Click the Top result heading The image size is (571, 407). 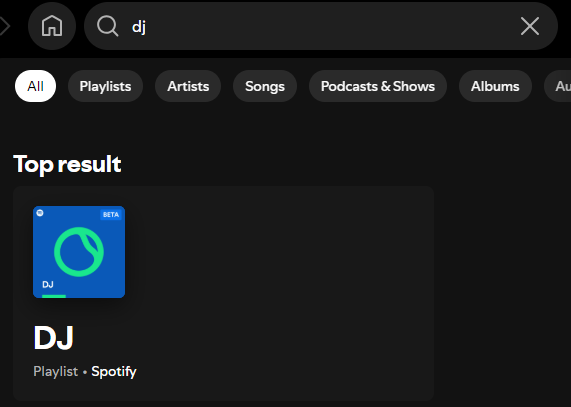click(x=67, y=164)
